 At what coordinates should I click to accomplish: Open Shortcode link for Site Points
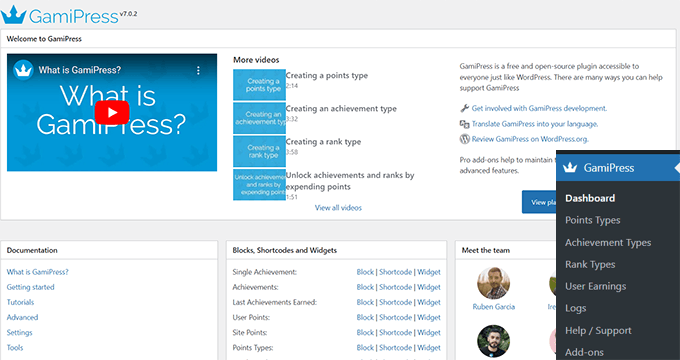(396, 333)
